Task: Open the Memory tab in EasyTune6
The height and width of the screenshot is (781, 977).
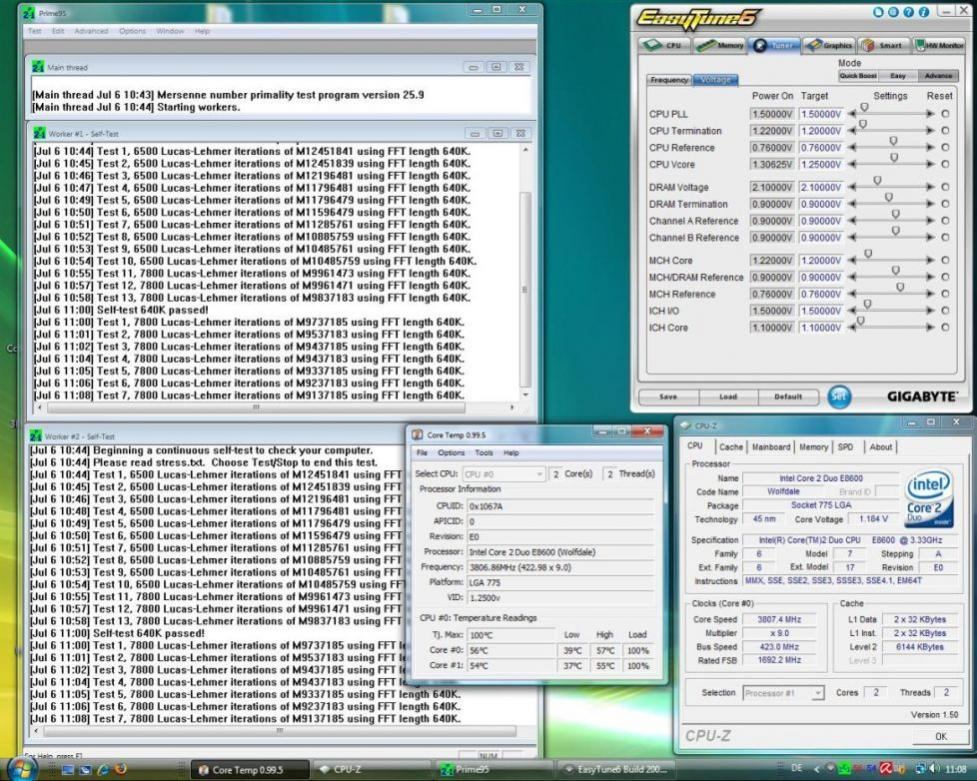Action: point(719,45)
